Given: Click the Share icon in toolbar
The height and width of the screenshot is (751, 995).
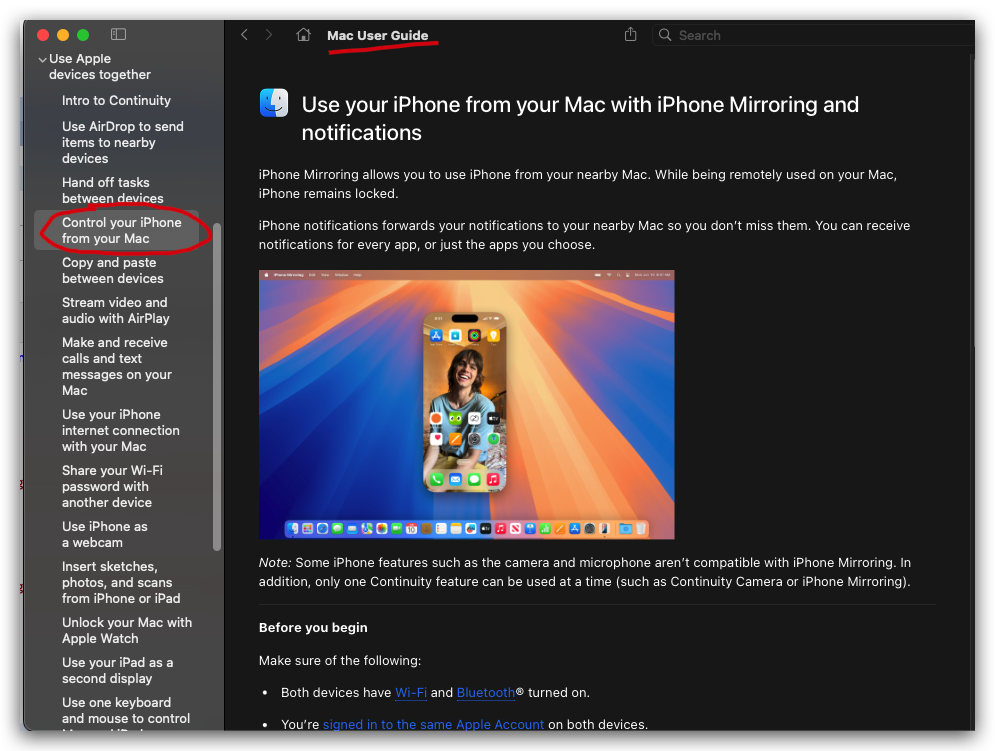Looking at the screenshot, I should coord(630,34).
